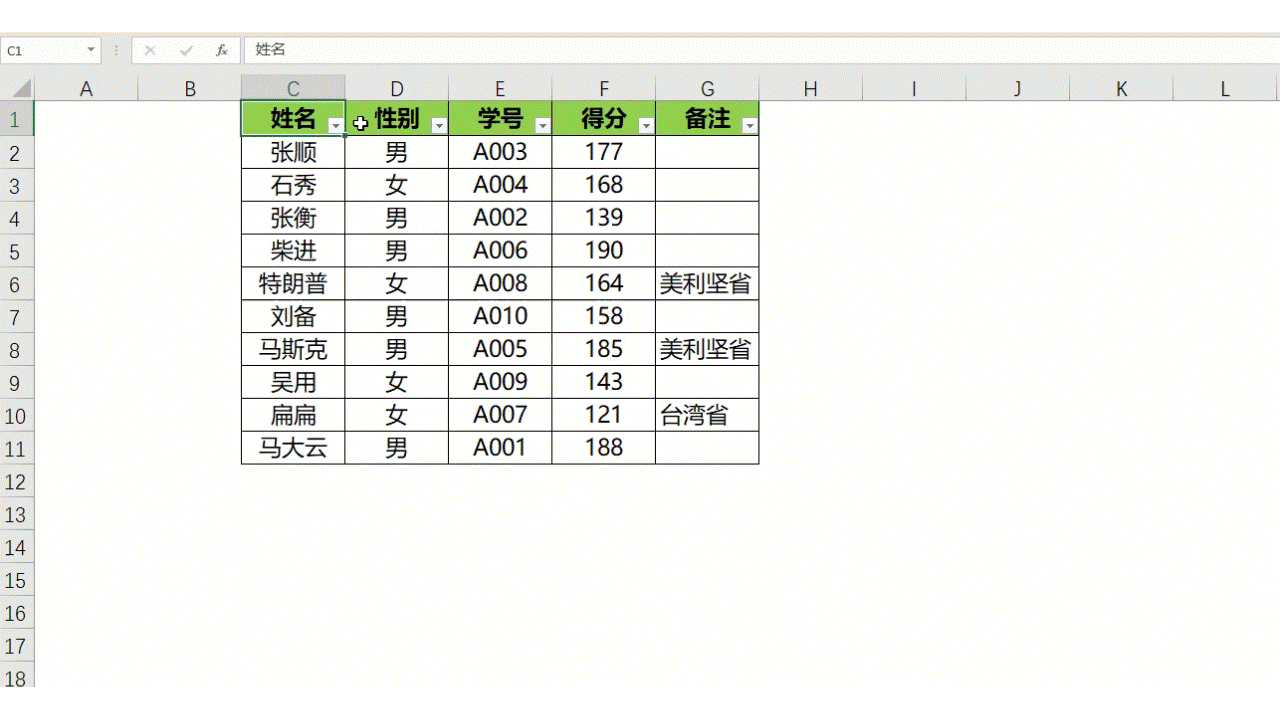Open the 备注 column filter dropdown
The height and width of the screenshot is (720, 1280).
(x=749, y=125)
